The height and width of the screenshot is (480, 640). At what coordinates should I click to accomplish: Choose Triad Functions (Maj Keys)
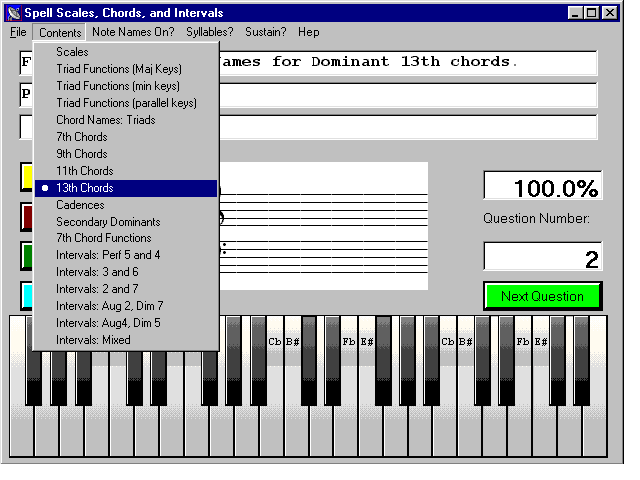[126, 69]
